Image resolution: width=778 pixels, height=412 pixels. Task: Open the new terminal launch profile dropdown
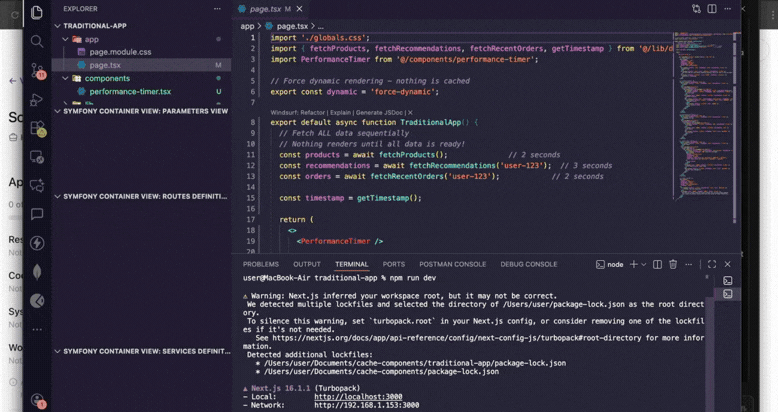pyautogui.click(x=643, y=264)
